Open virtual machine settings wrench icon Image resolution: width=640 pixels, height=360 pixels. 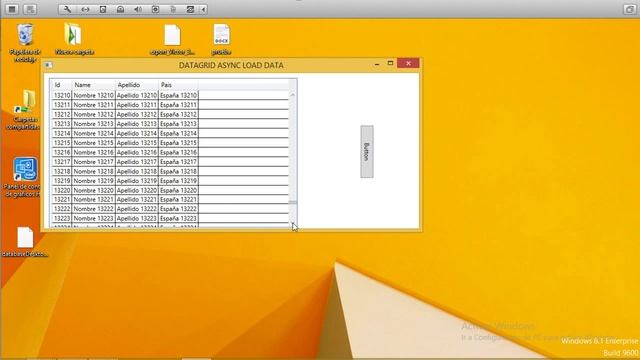67,9
